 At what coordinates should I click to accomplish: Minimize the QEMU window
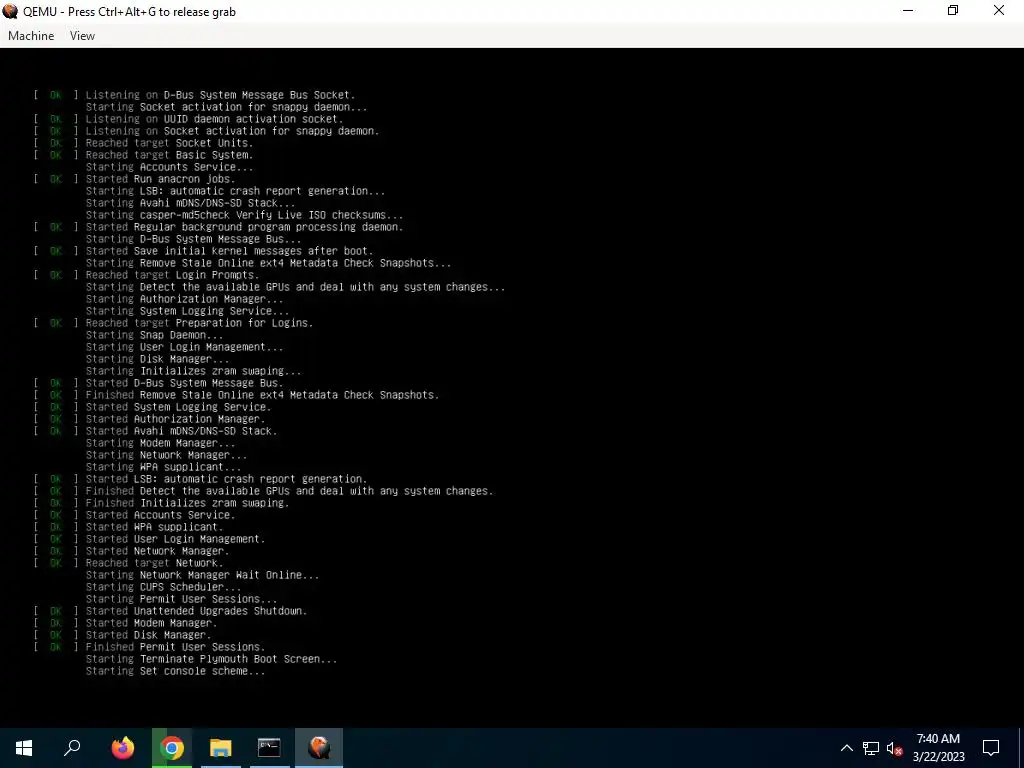click(x=908, y=11)
